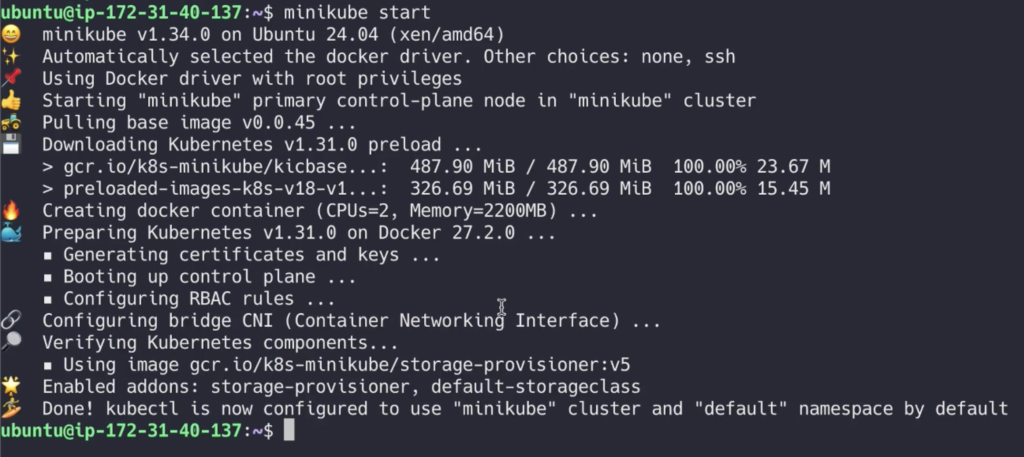Click the whale emoji beside Preparing Kubernetes
Viewport: 1024px width, 457px height.
[10, 232]
